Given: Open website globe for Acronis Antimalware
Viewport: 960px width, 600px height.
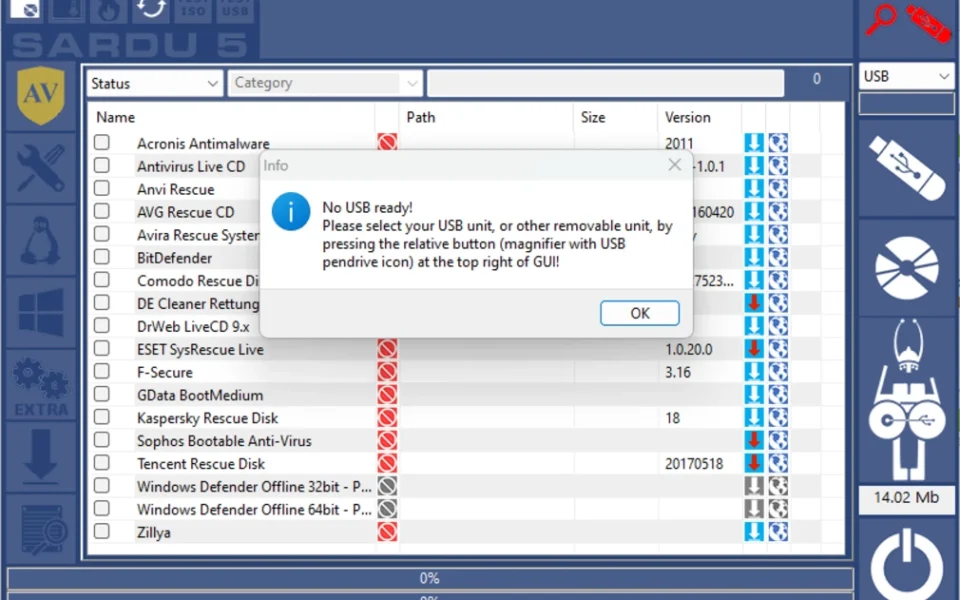Looking at the screenshot, I should (x=778, y=143).
